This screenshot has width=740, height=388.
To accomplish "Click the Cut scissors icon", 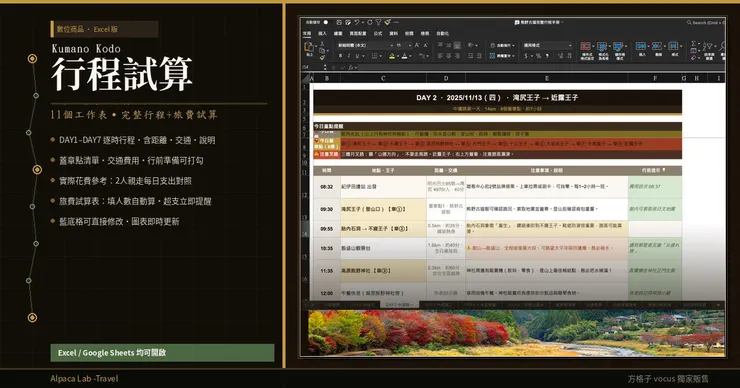I will point(322,44).
